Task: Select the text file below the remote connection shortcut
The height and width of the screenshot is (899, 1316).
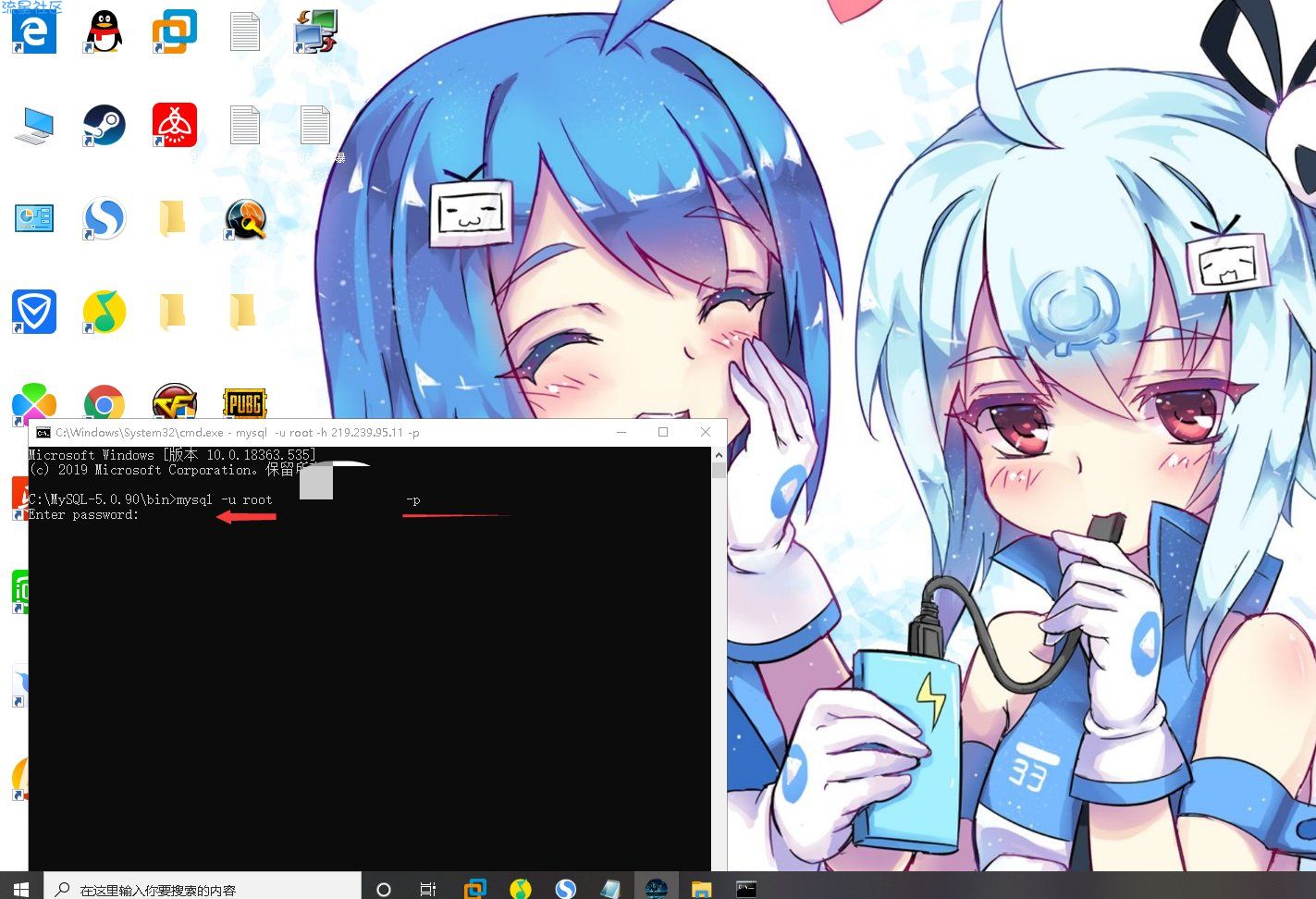Action: click(314, 125)
